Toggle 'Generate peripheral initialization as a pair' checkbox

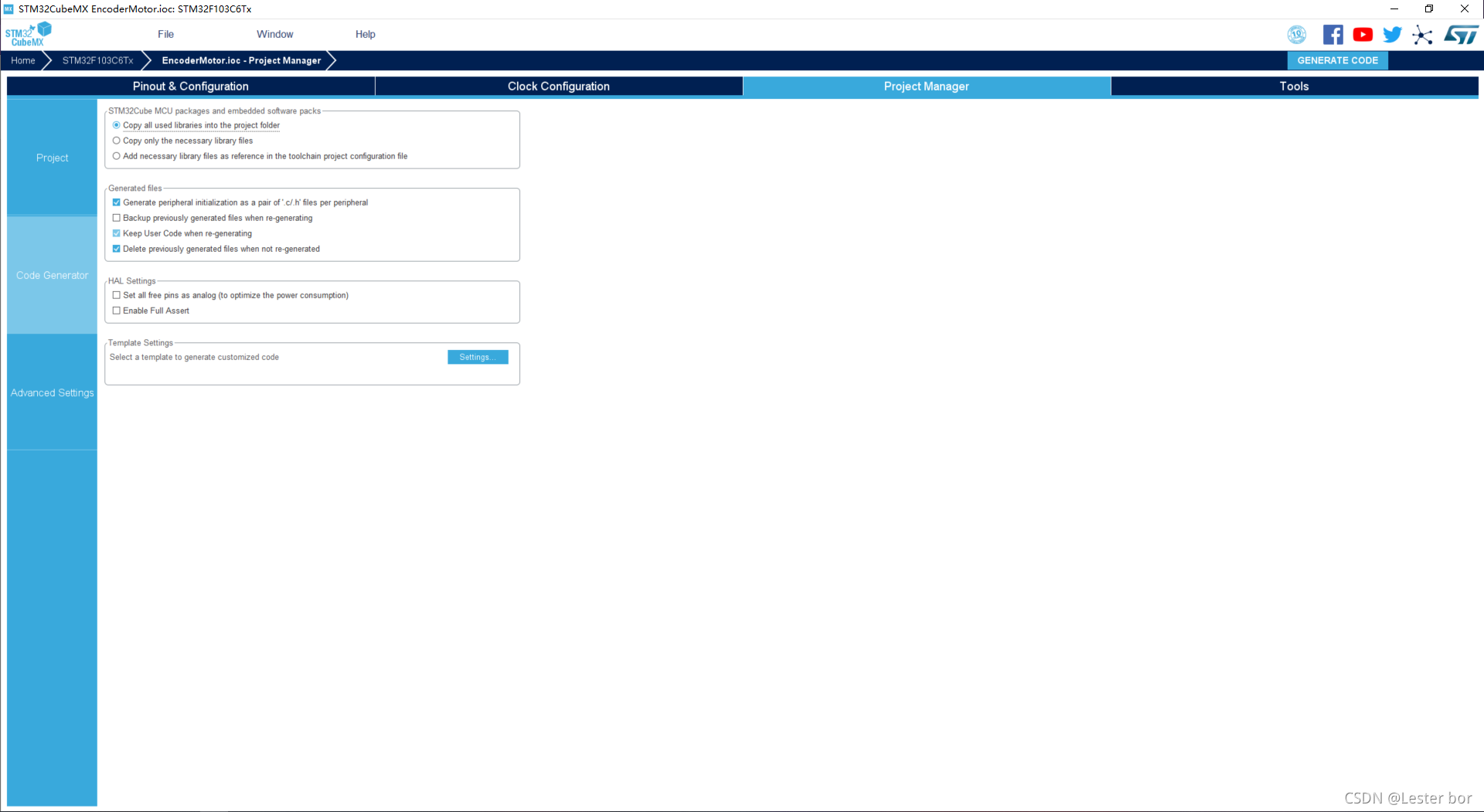click(117, 202)
